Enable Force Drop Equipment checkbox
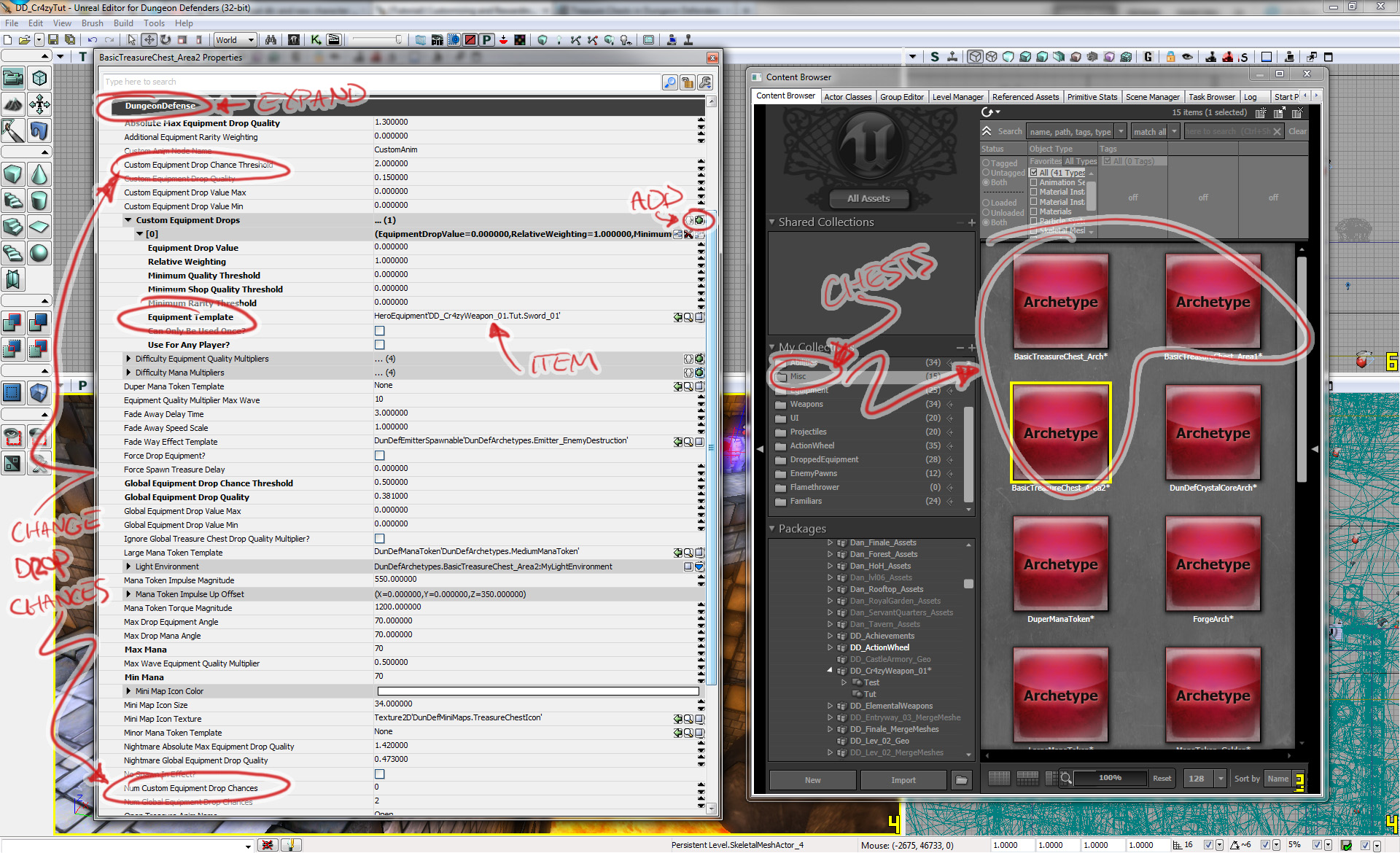The width and height of the screenshot is (1400, 853). pyautogui.click(x=380, y=456)
